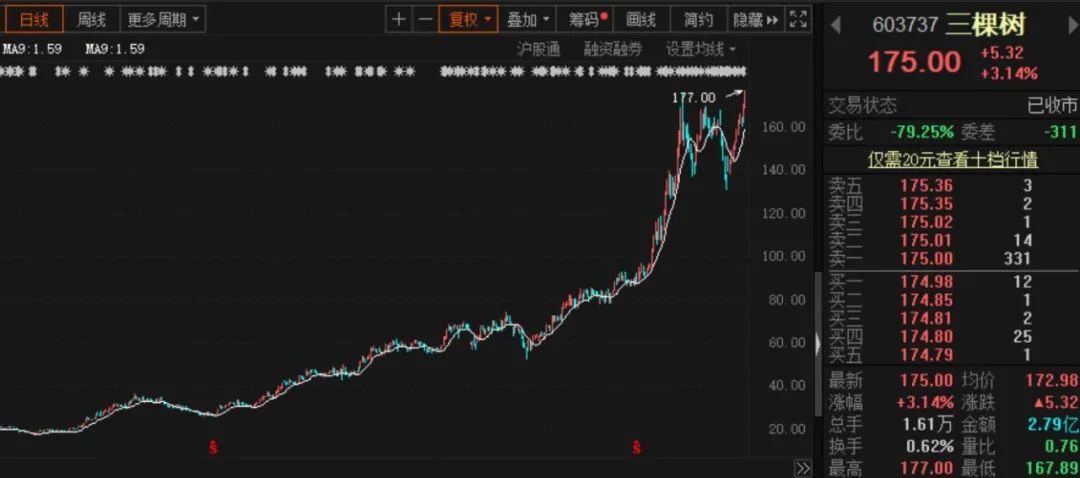
Task: Activate the 画线 drawing tool
Action: [641, 20]
